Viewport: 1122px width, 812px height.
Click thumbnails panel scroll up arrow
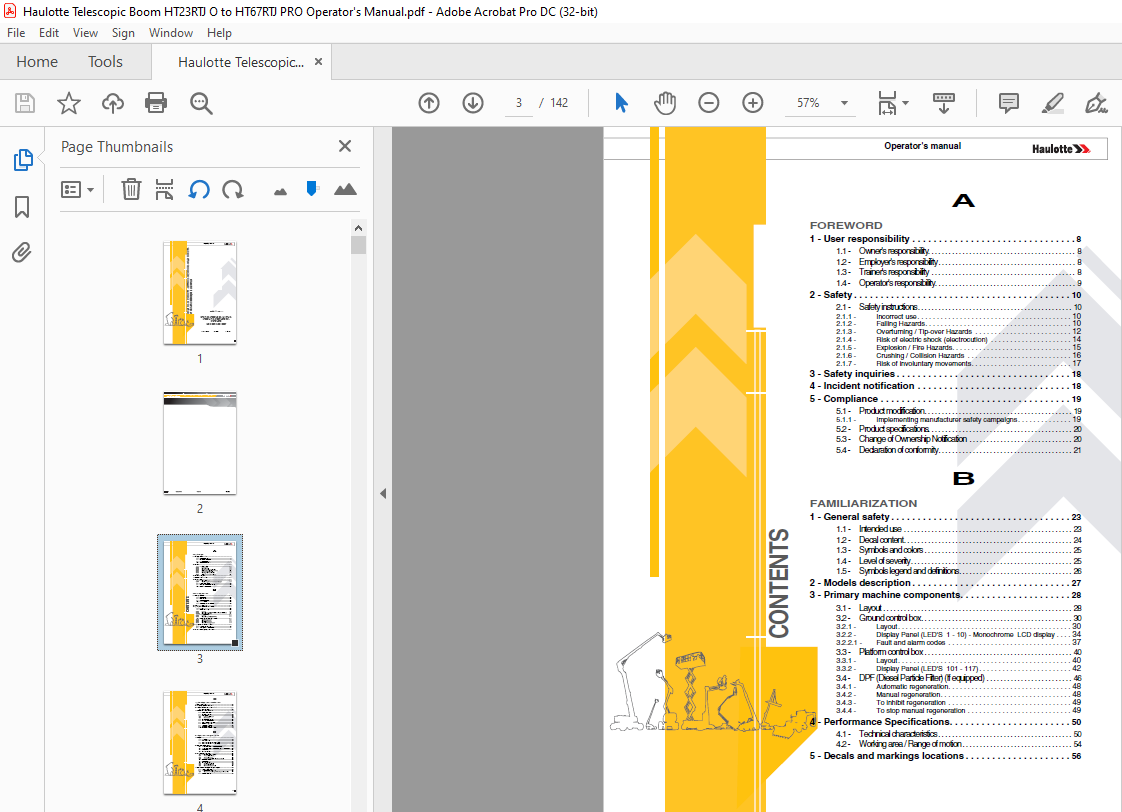(358, 228)
